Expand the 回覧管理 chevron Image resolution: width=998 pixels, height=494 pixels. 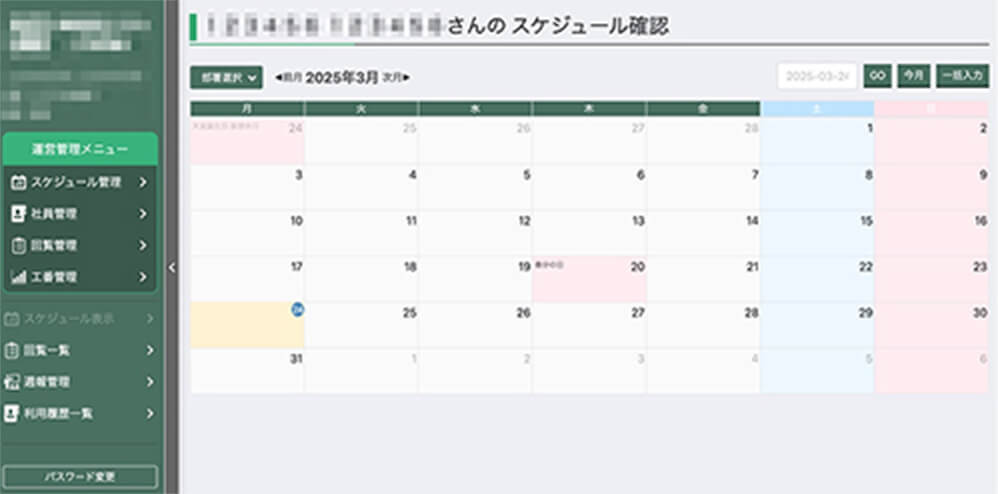pos(143,246)
